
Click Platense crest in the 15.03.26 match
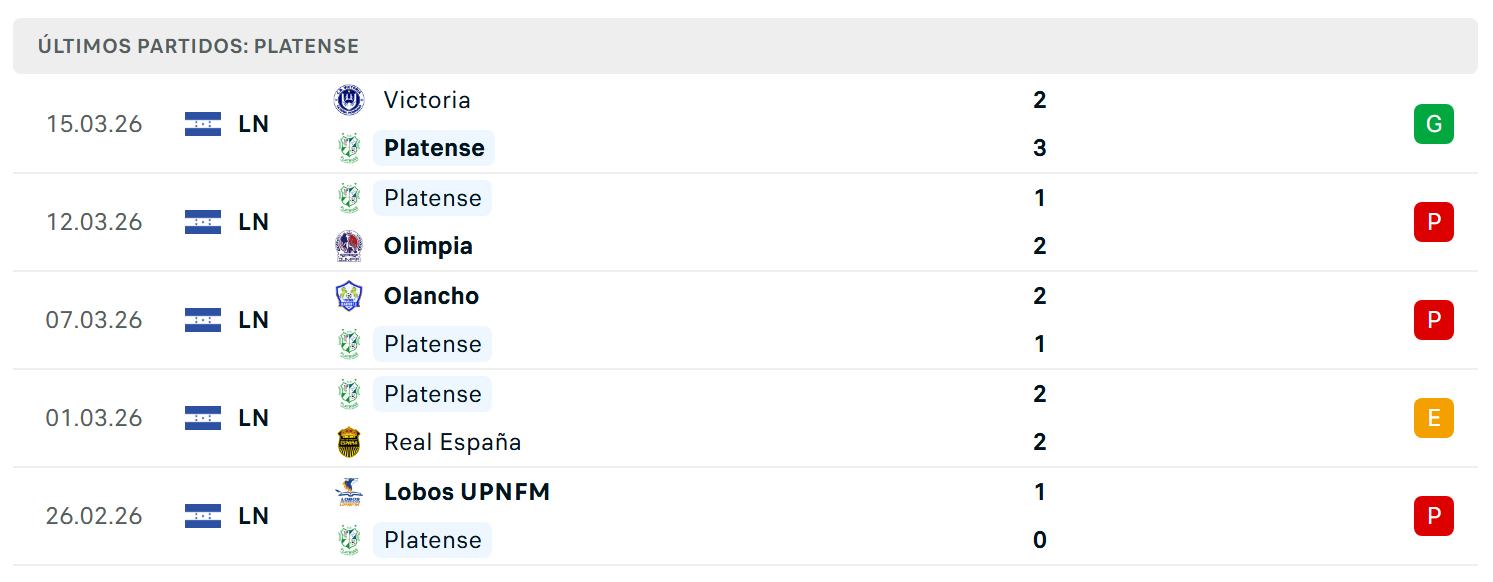coord(349,148)
